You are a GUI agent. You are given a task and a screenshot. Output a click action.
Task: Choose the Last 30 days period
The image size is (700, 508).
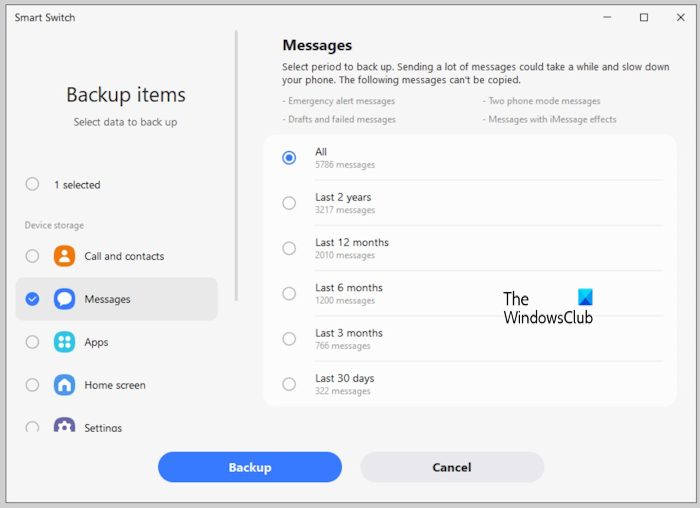pos(289,384)
